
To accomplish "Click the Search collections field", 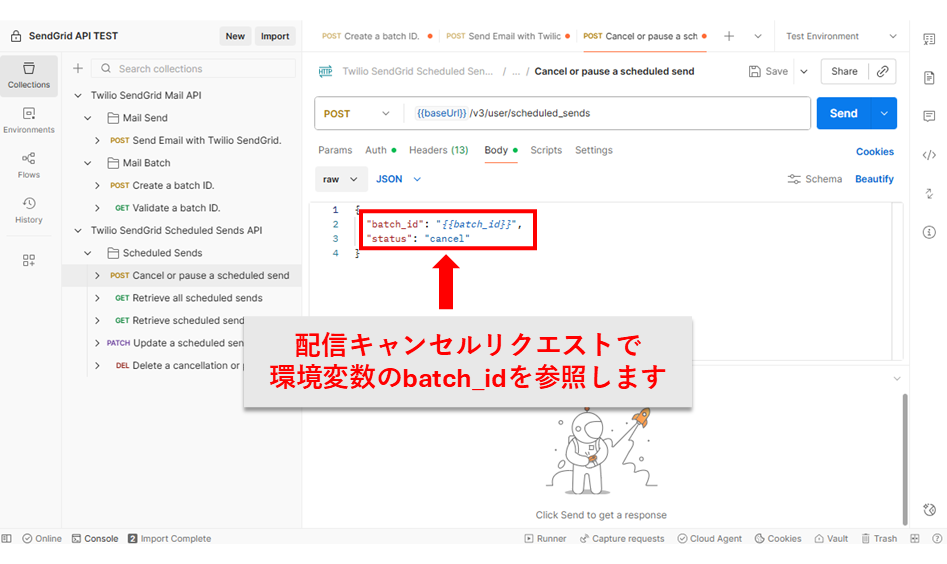I will coord(193,68).
